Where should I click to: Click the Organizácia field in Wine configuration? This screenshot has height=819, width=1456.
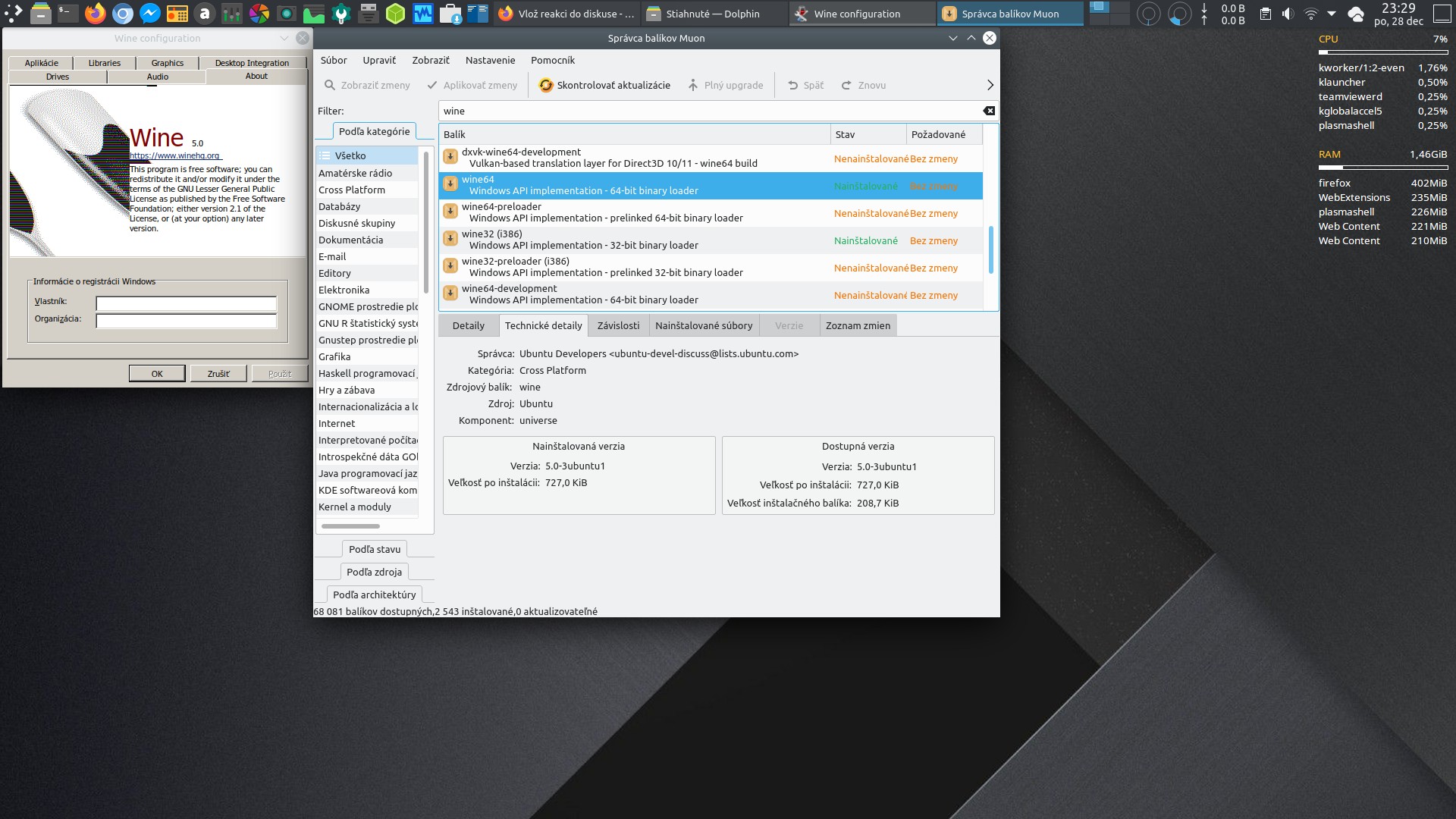point(186,321)
